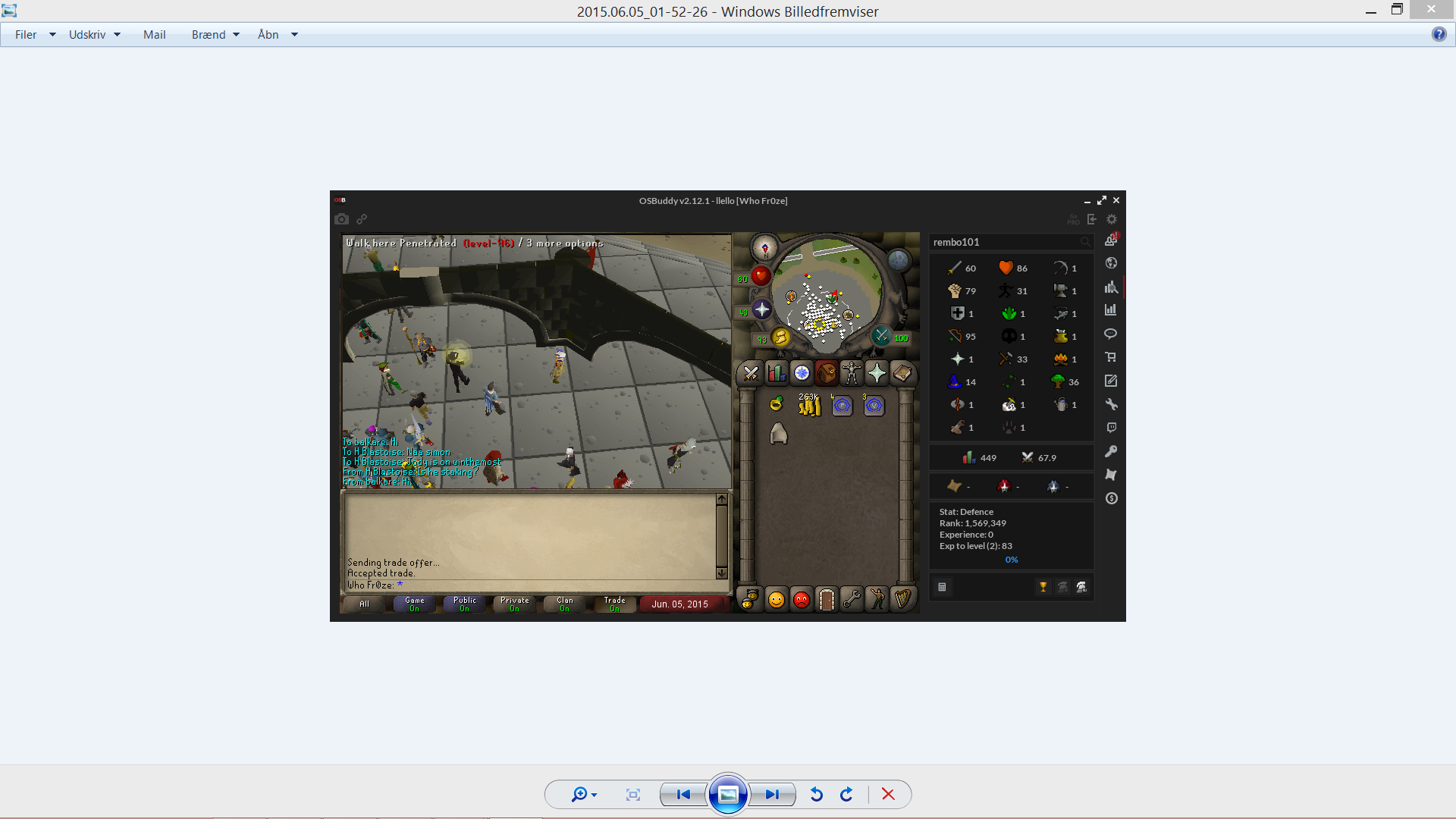Viewport: 1456px width, 819px height.
Task: Open the Filer menu
Action: [x=26, y=35]
